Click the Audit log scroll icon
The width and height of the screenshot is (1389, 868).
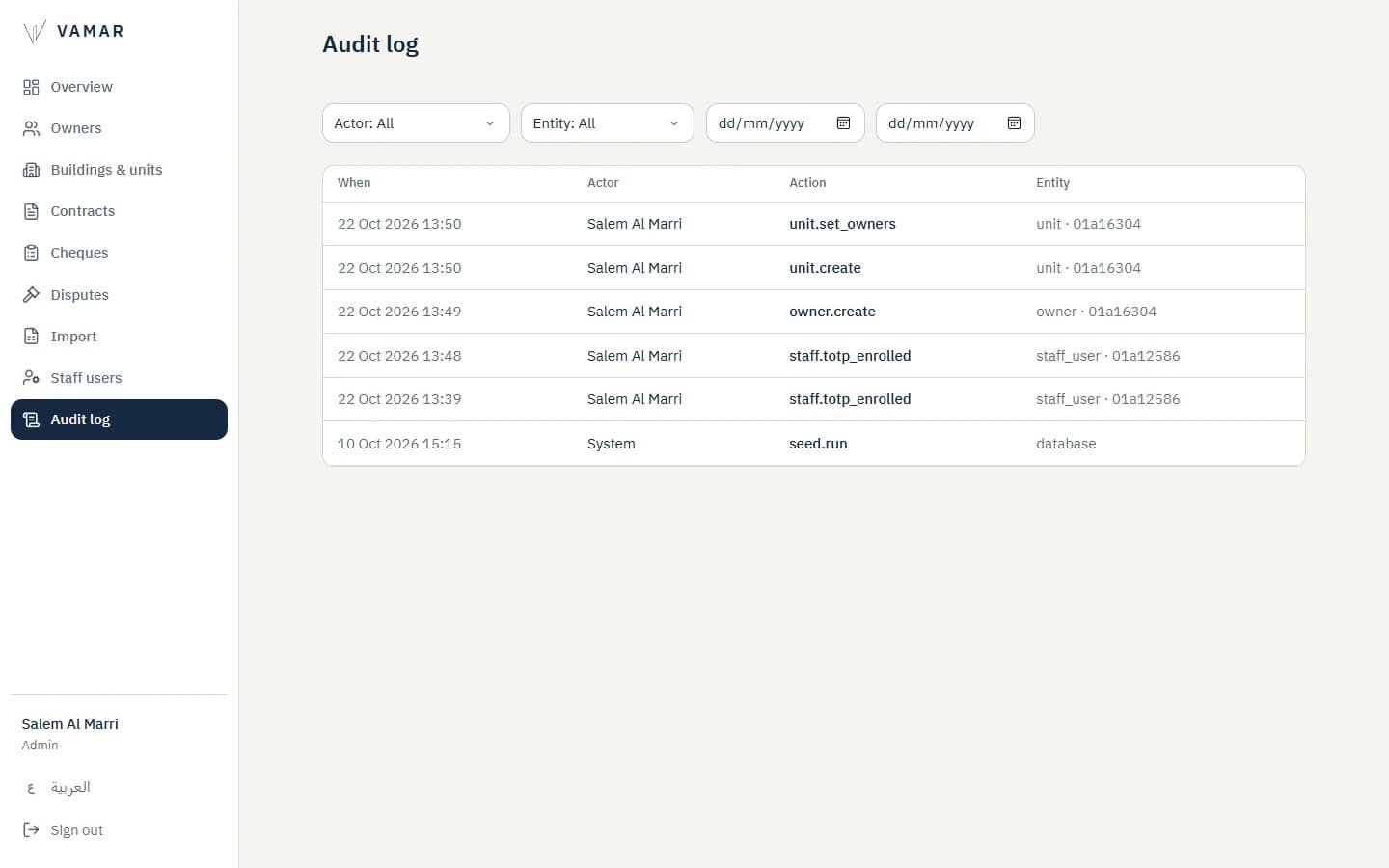[31, 420]
